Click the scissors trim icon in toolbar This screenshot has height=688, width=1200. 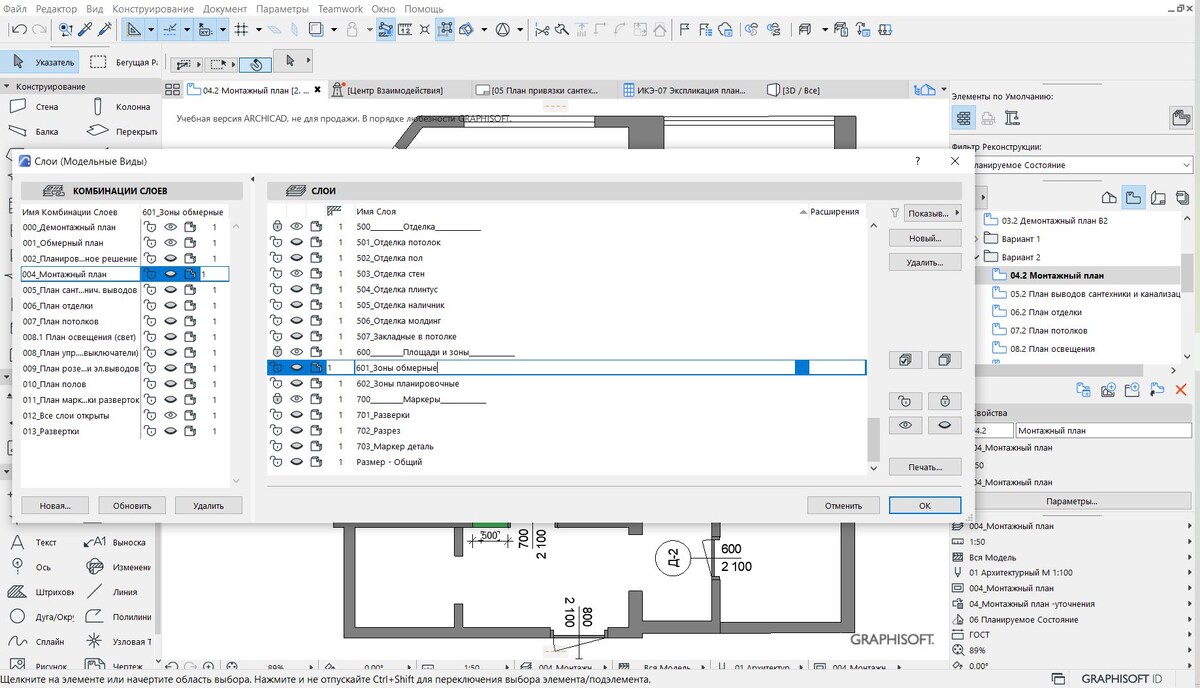pyautogui.click(x=543, y=30)
